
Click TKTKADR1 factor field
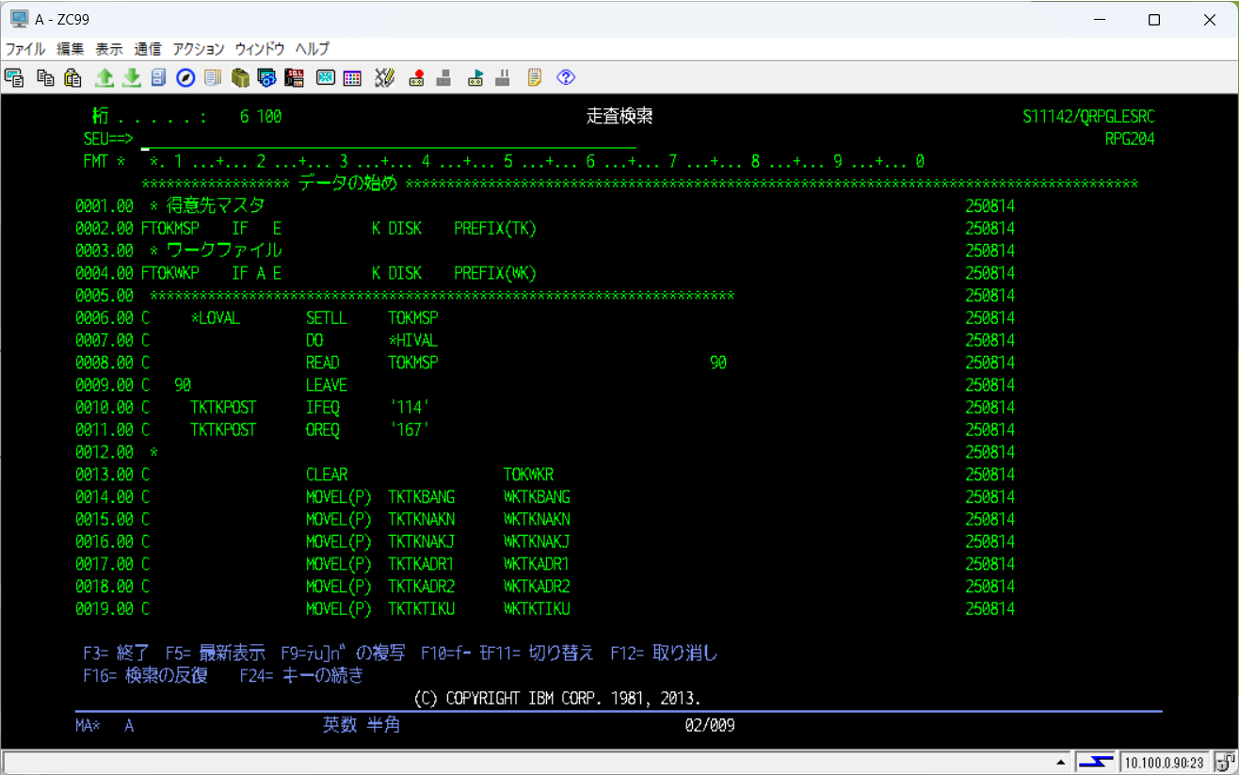[x=422, y=564]
